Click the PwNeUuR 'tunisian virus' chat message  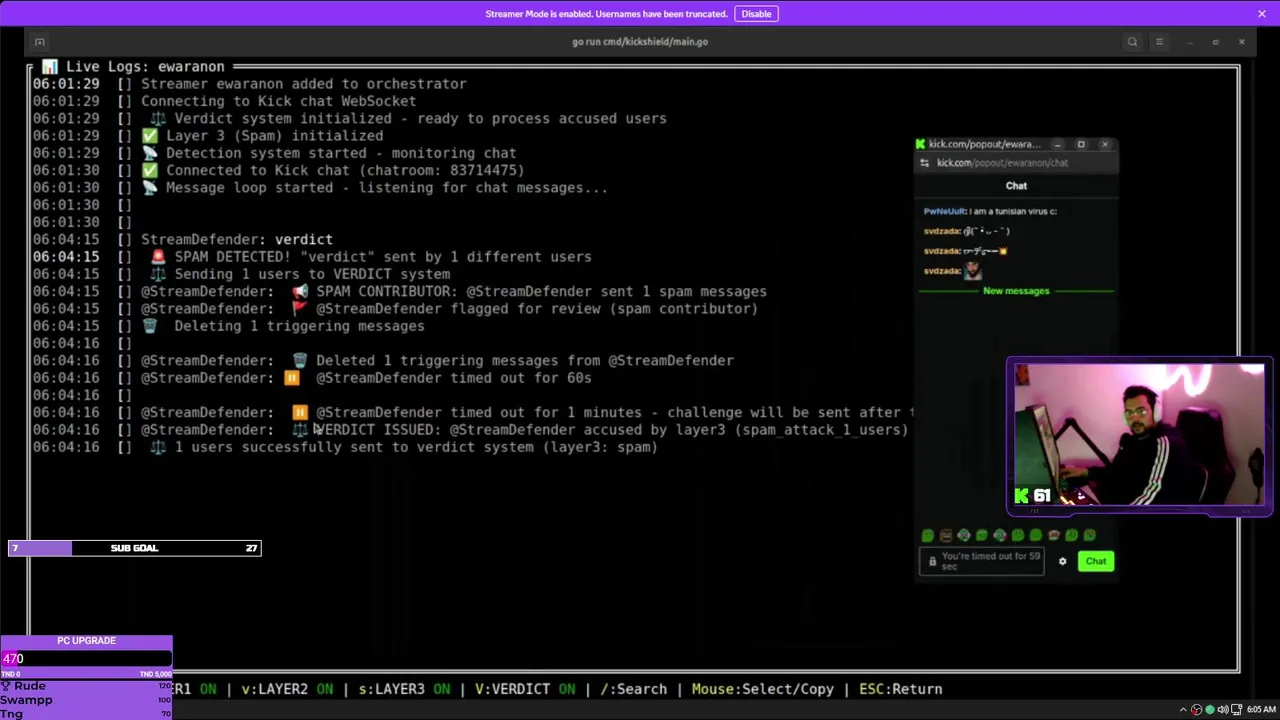click(x=990, y=211)
